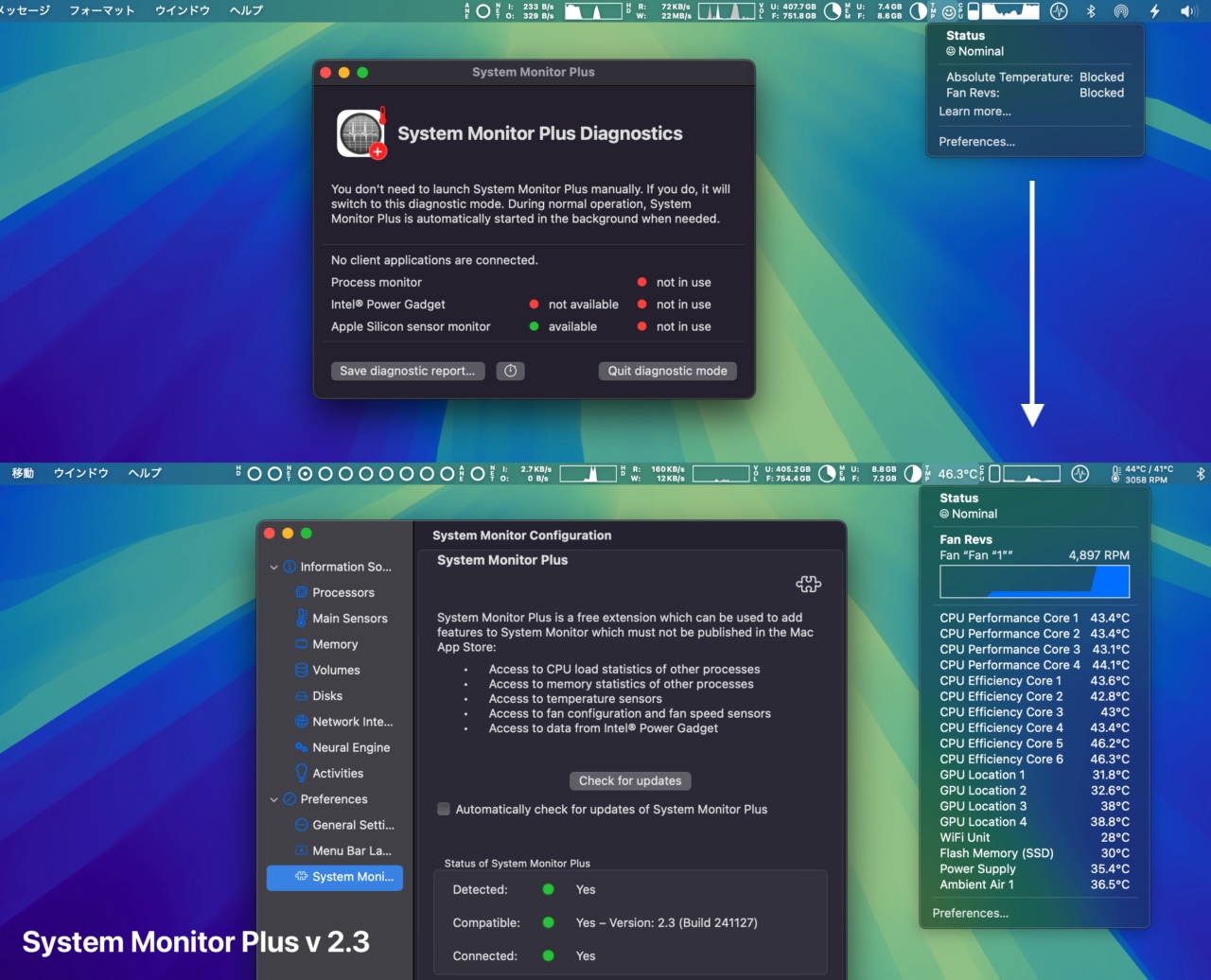Open the sound volume speaker icon in menu bar

pyautogui.click(x=1189, y=11)
